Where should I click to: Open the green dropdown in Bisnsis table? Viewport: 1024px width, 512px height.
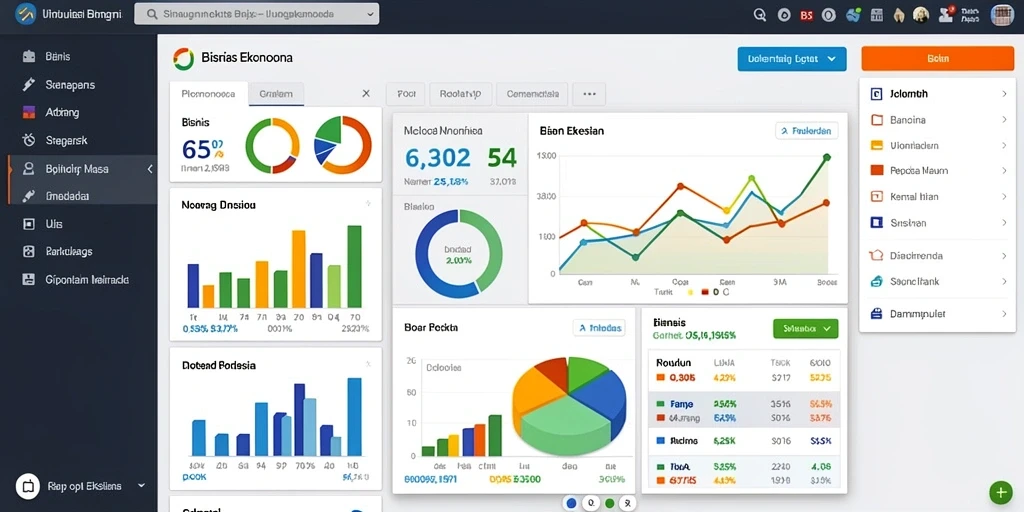805,328
